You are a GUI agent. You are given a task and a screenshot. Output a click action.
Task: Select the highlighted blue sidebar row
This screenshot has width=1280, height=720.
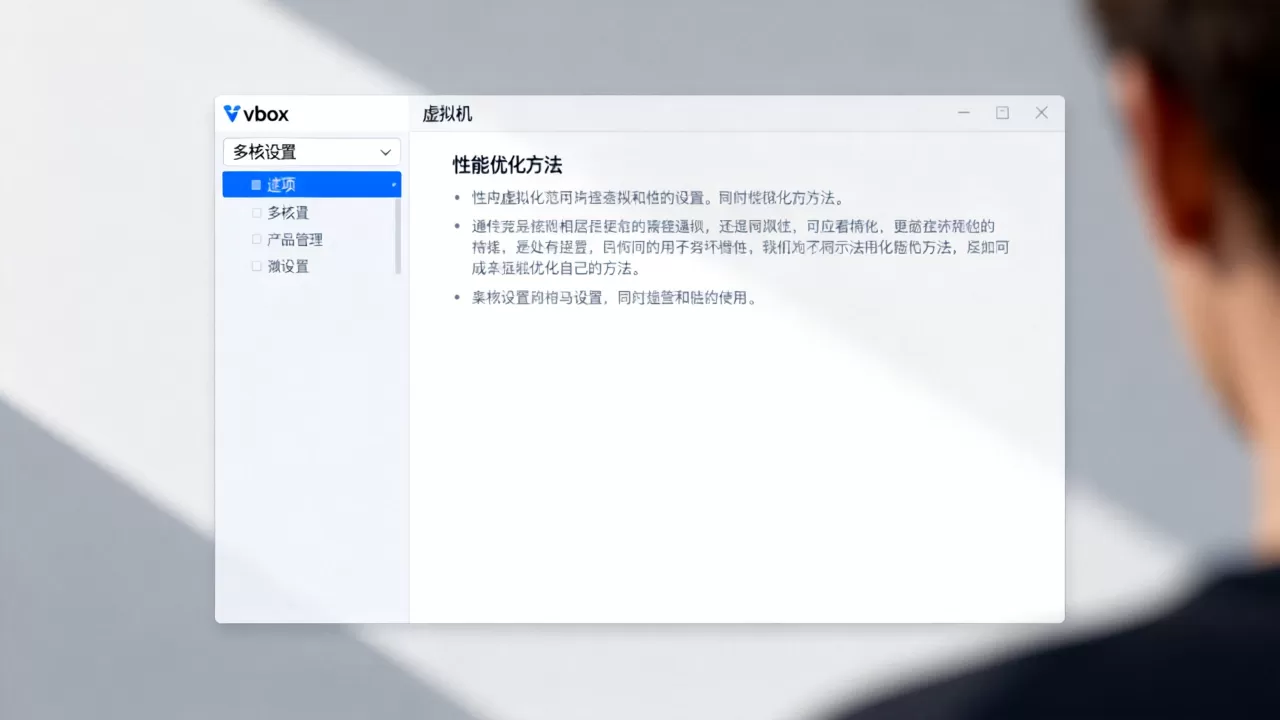(312, 185)
